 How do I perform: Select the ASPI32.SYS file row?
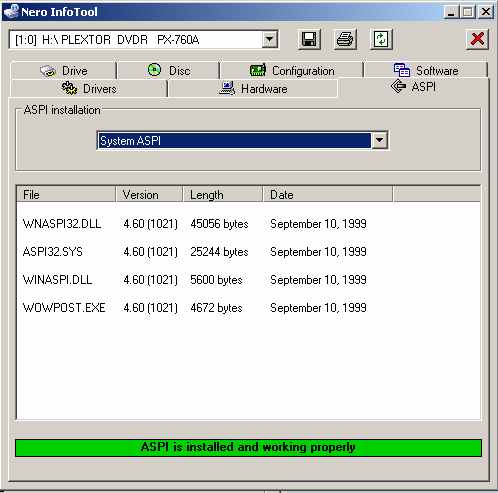pyautogui.click(x=248, y=252)
